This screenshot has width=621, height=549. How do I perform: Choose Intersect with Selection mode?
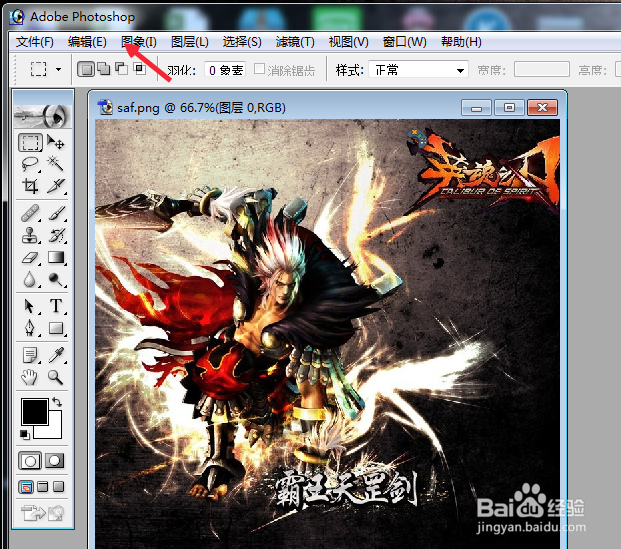(139, 69)
